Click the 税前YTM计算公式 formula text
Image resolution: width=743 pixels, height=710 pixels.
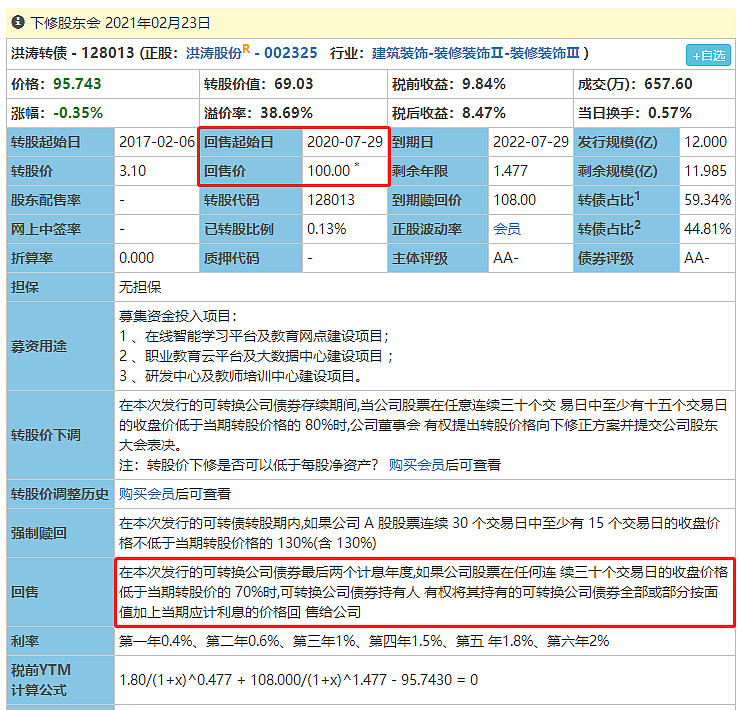(298, 679)
